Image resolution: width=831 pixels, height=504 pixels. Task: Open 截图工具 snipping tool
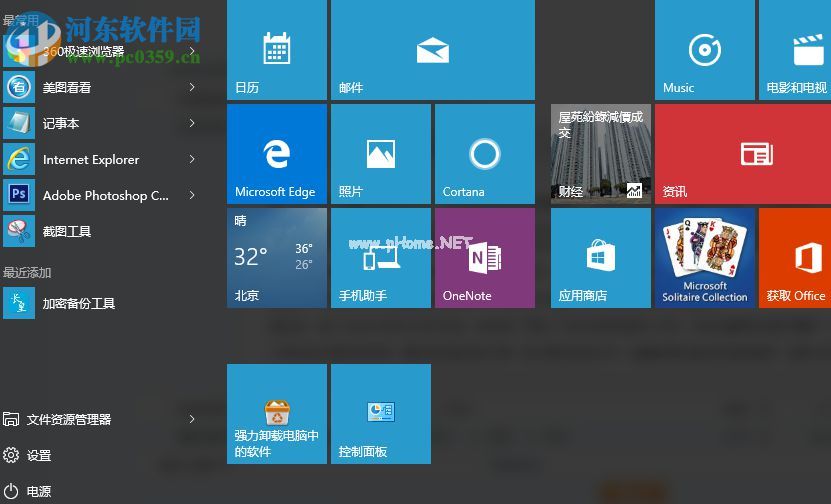pos(101,231)
